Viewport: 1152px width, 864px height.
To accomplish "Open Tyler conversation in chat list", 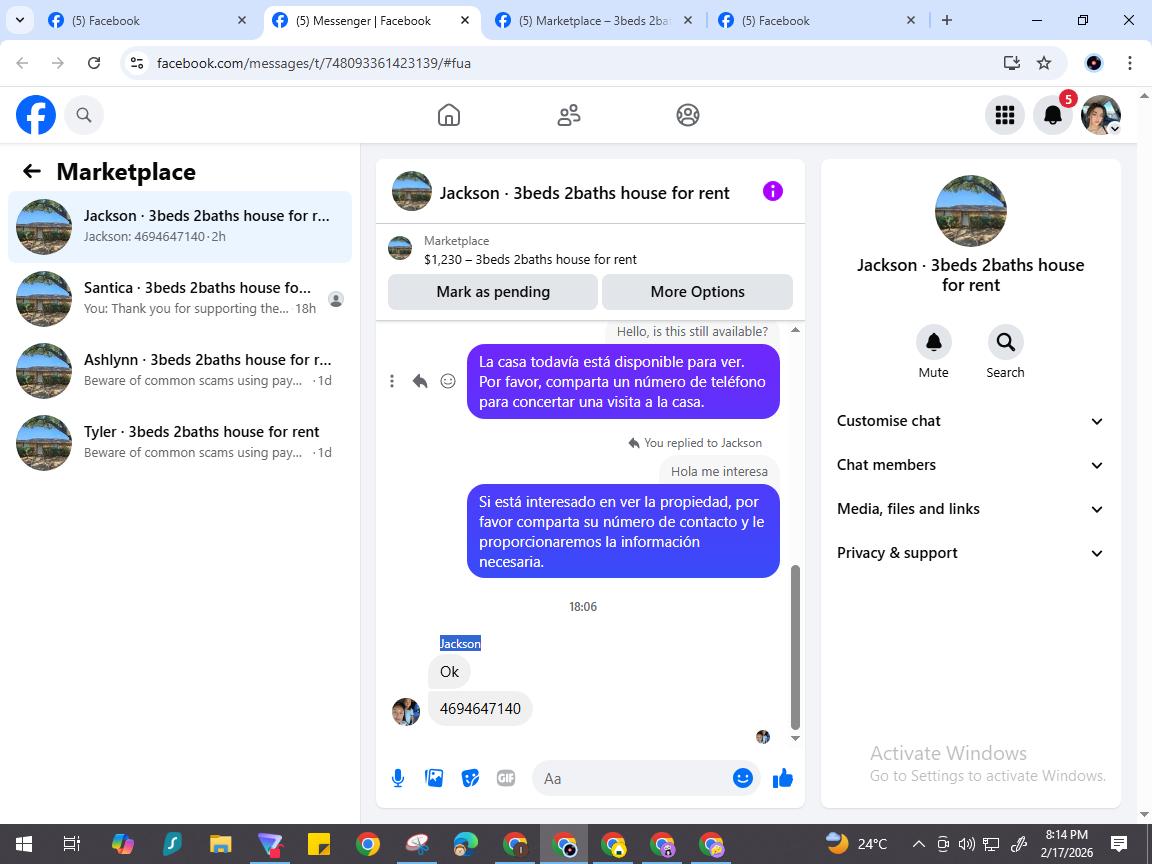I will coord(180,442).
